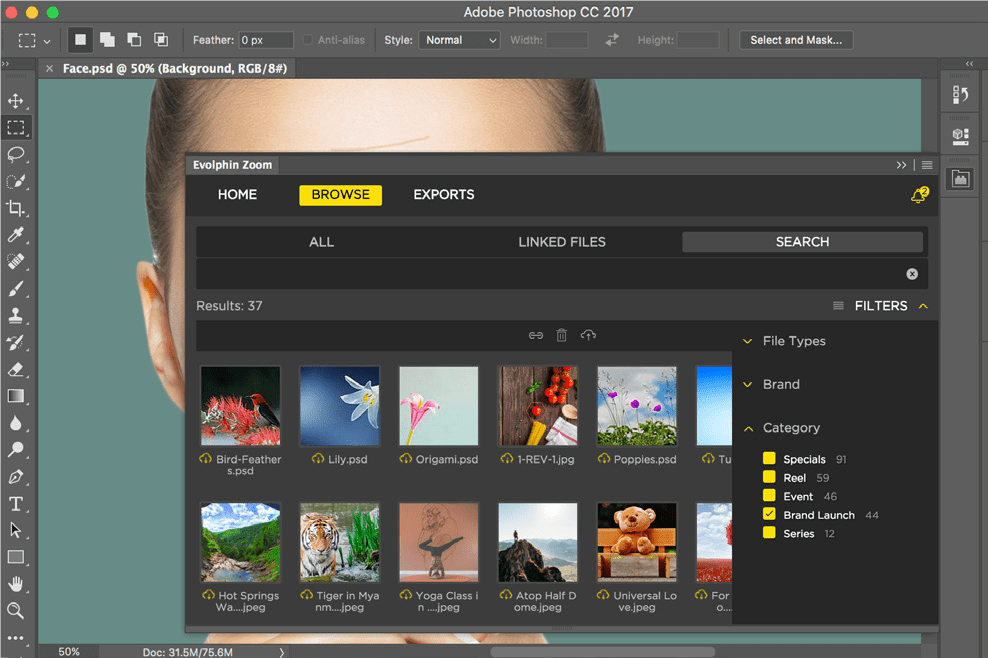Enable the Reel category filter
The width and height of the screenshot is (988, 658).
point(769,477)
